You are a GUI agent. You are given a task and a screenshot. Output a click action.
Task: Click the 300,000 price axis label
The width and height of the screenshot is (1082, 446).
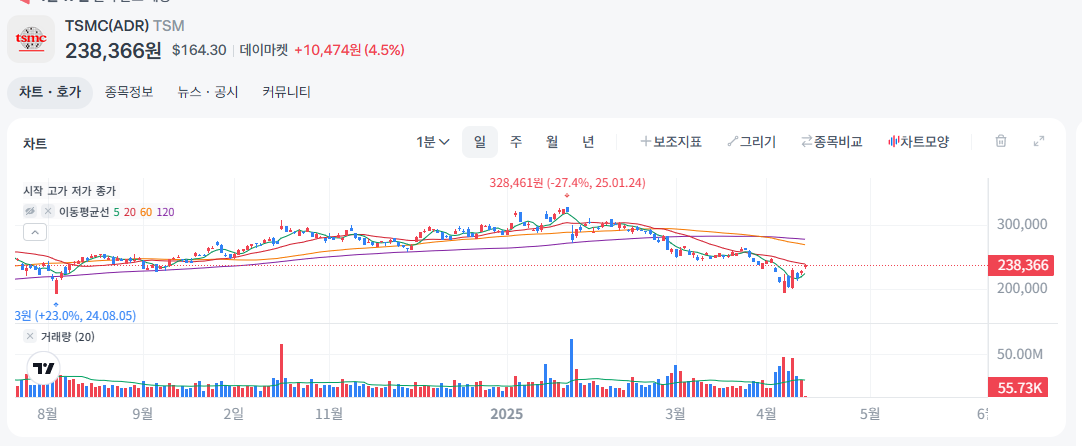click(1023, 224)
